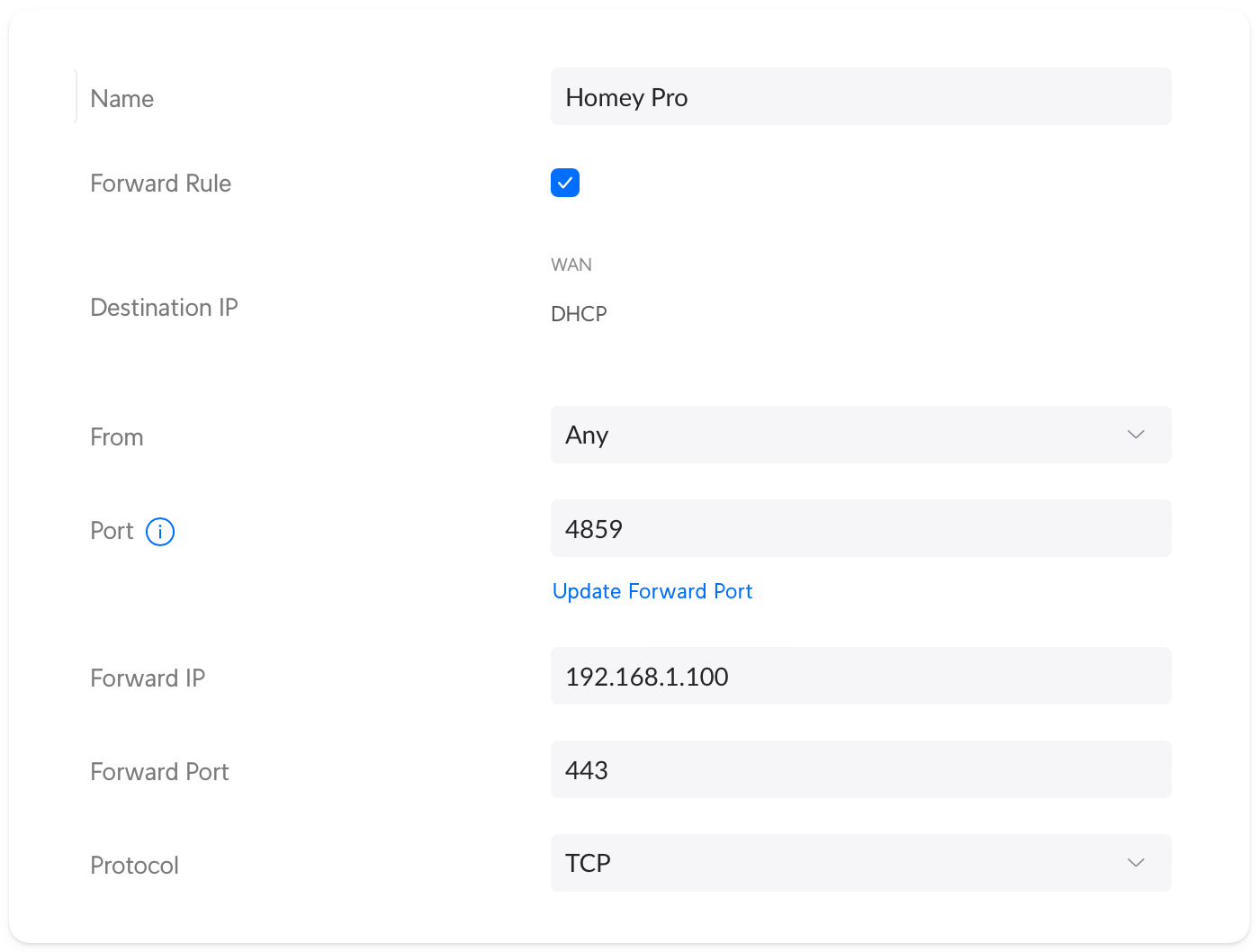Click the Destination IP label
Image resolution: width=1259 pixels, height=952 pixels.
click(x=164, y=307)
